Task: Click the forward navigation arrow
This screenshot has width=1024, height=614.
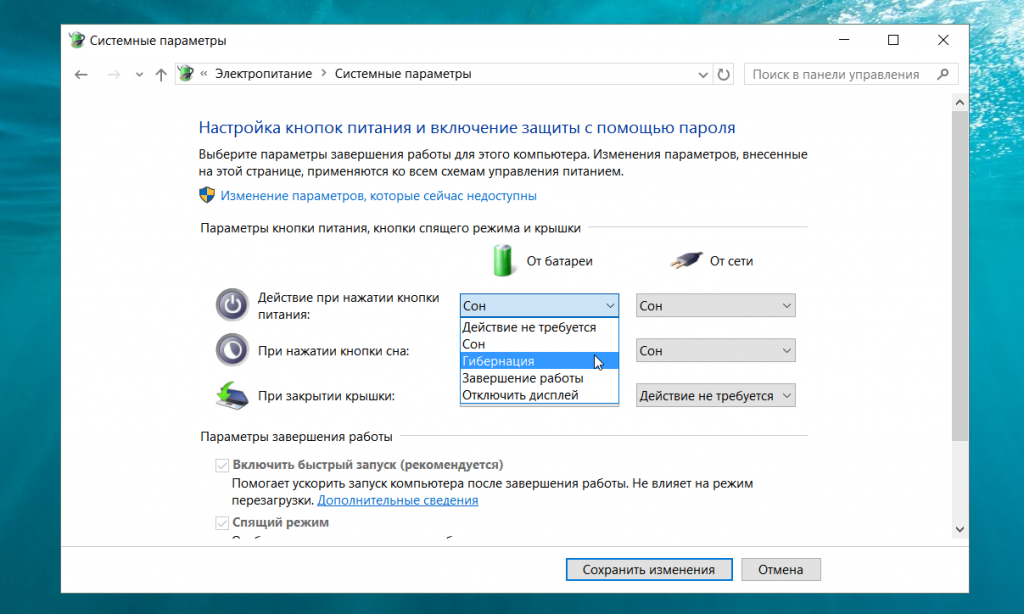Action: click(114, 74)
